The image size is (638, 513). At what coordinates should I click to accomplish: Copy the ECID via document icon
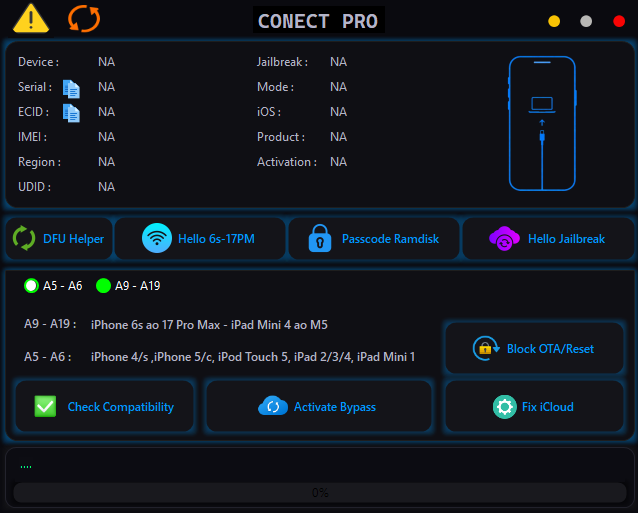click(71, 113)
